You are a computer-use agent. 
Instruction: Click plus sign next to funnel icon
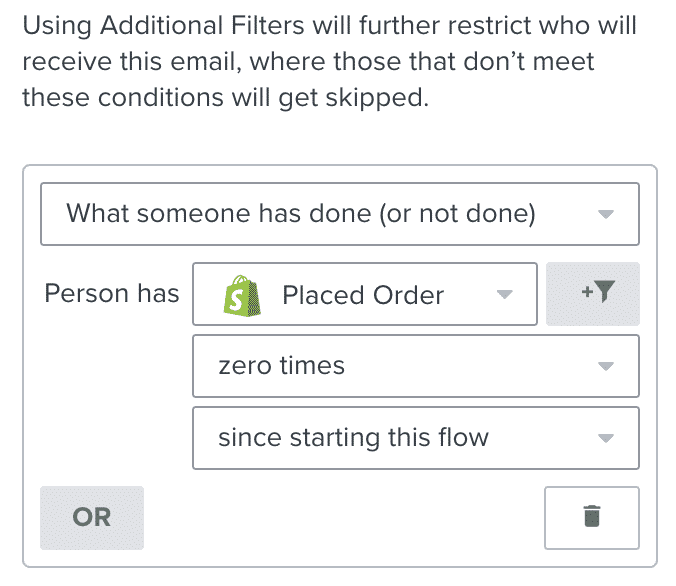[587, 292]
